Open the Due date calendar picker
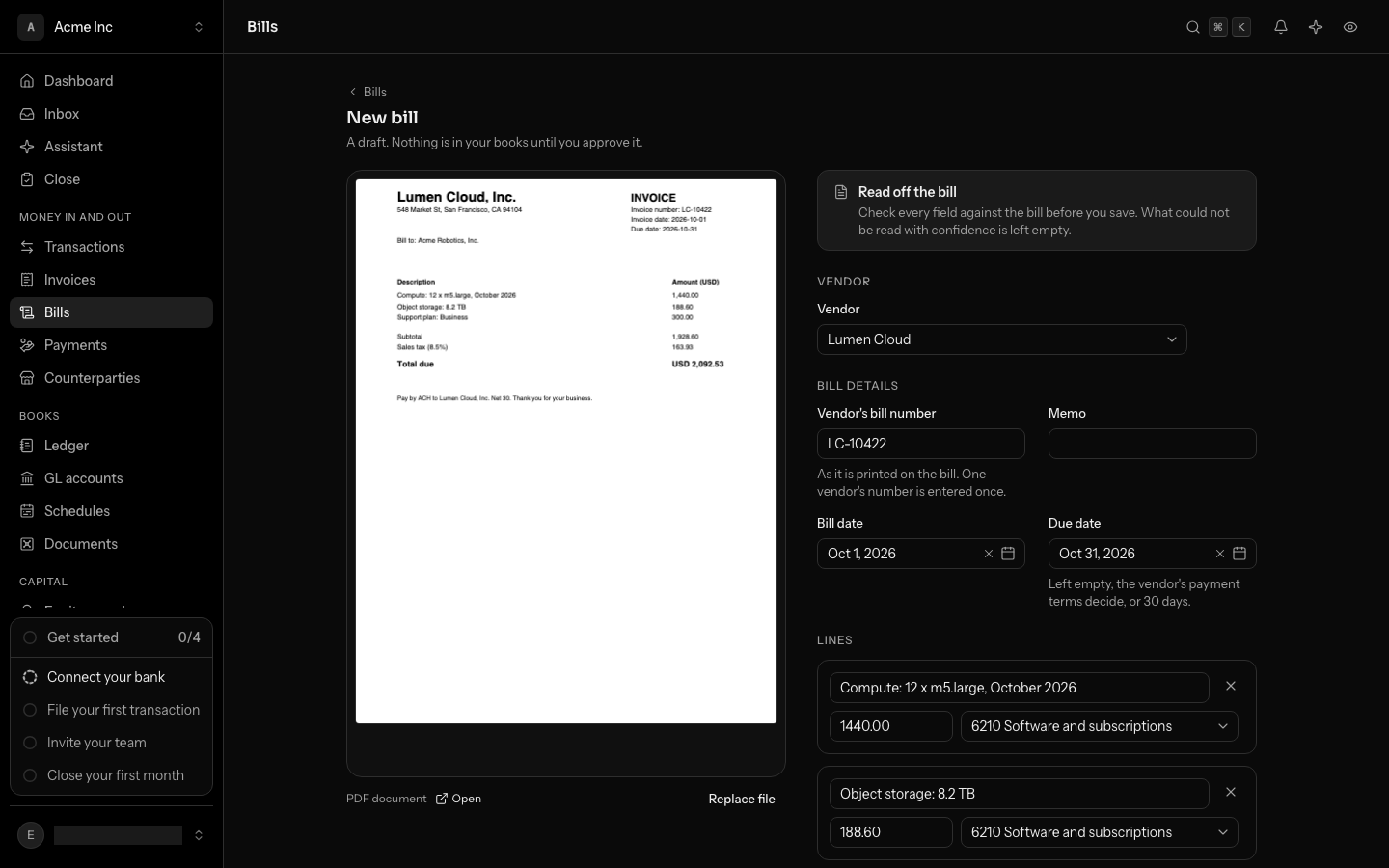The width and height of the screenshot is (1389, 868). [1239, 554]
